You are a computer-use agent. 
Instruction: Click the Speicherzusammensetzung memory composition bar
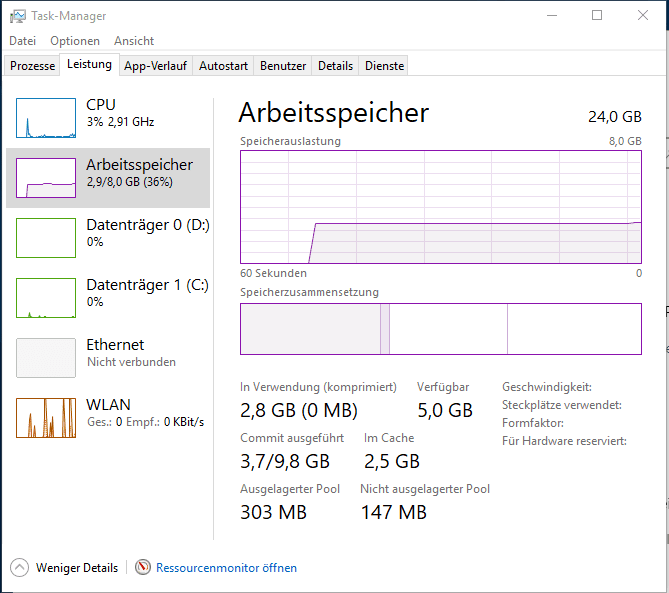[x=440, y=329]
